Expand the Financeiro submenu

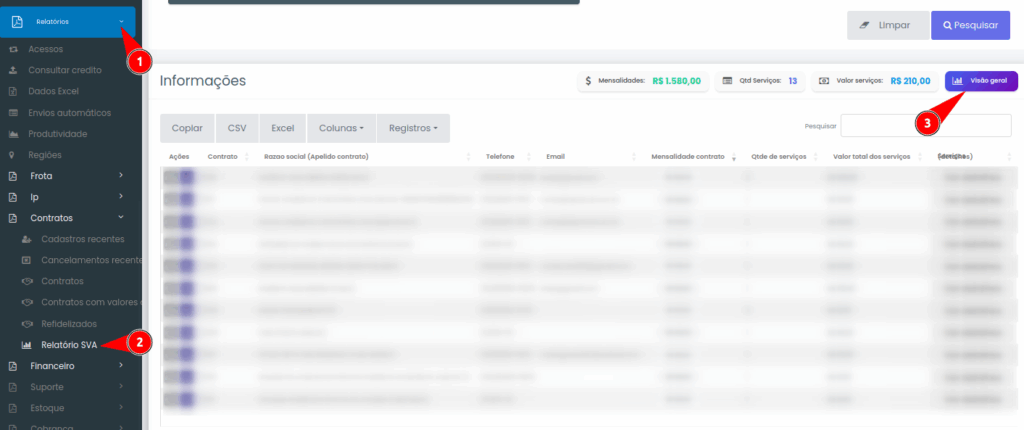121,366
